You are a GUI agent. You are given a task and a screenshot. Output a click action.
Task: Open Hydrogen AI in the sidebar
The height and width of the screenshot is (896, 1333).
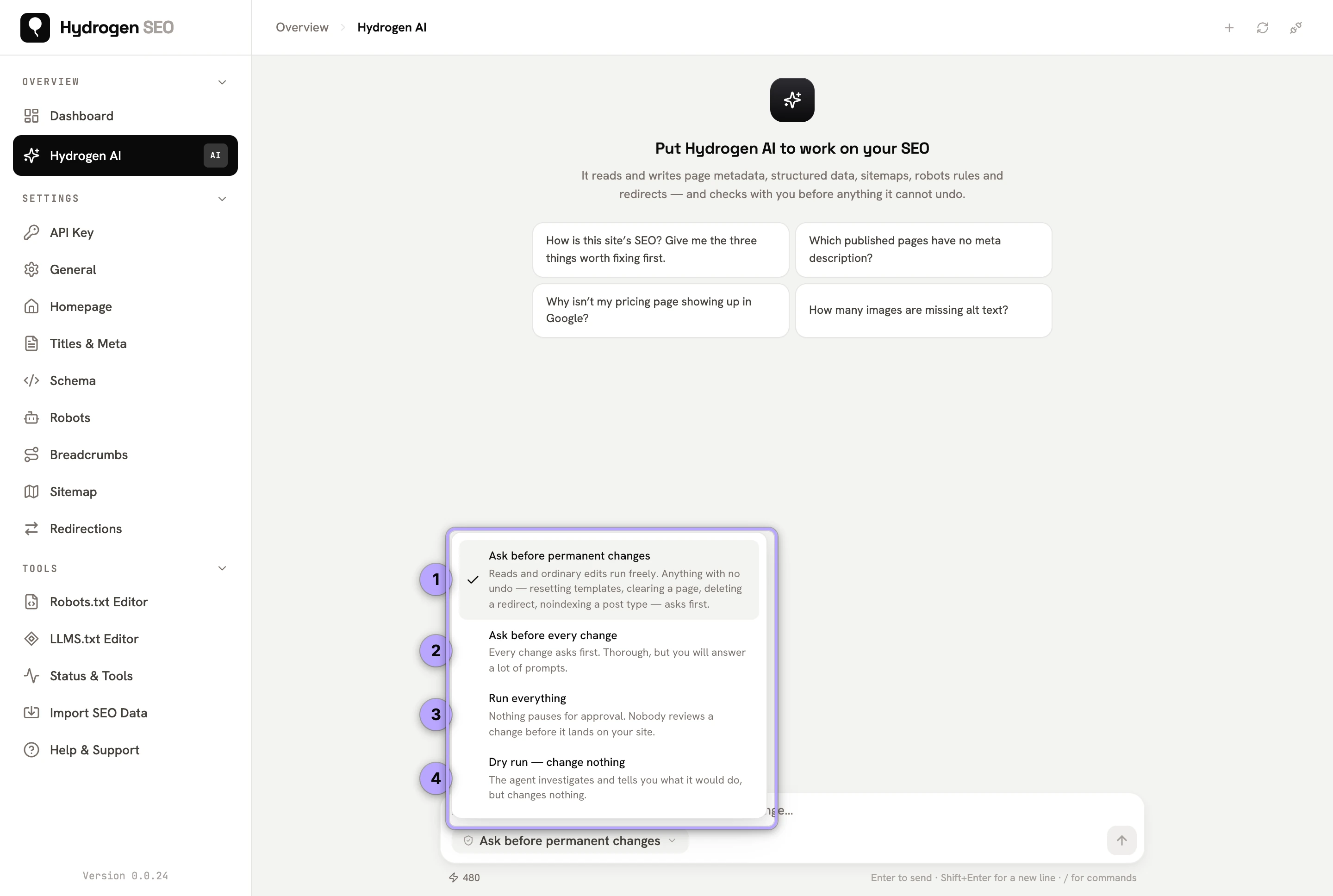tap(125, 156)
